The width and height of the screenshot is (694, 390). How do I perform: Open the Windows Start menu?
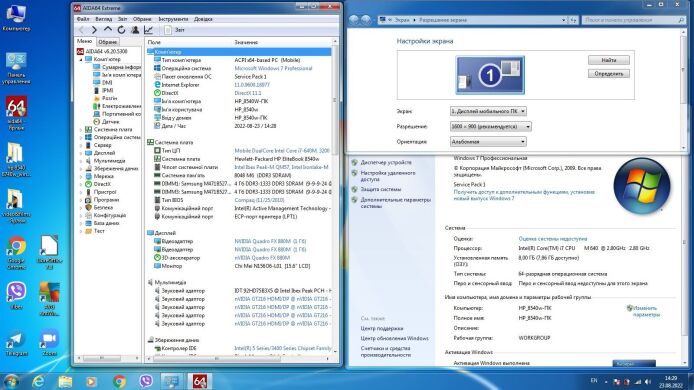[x=10, y=381]
